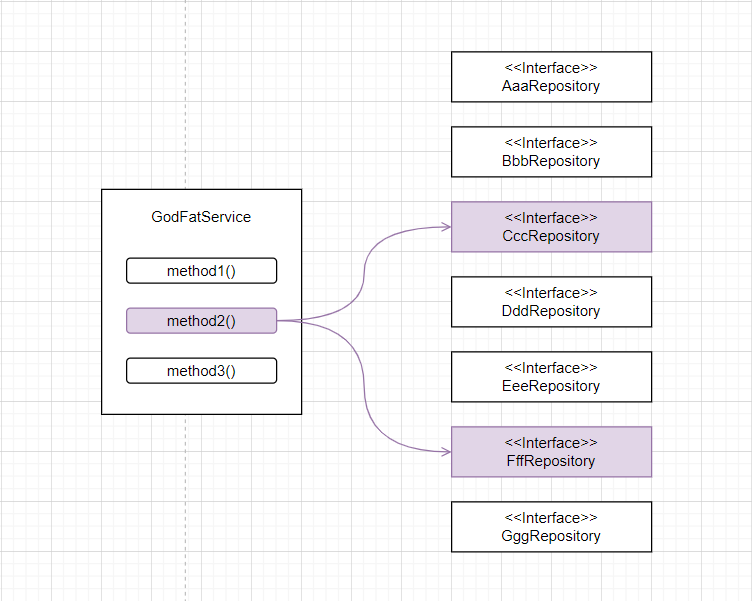The image size is (752, 601).
Task: Click the arrowhead pointing at FffRepository
Action: 445,452
